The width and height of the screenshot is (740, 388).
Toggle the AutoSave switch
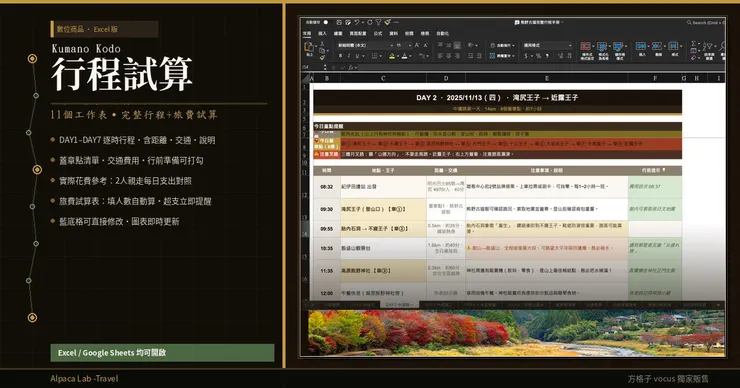[x=326, y=22]
